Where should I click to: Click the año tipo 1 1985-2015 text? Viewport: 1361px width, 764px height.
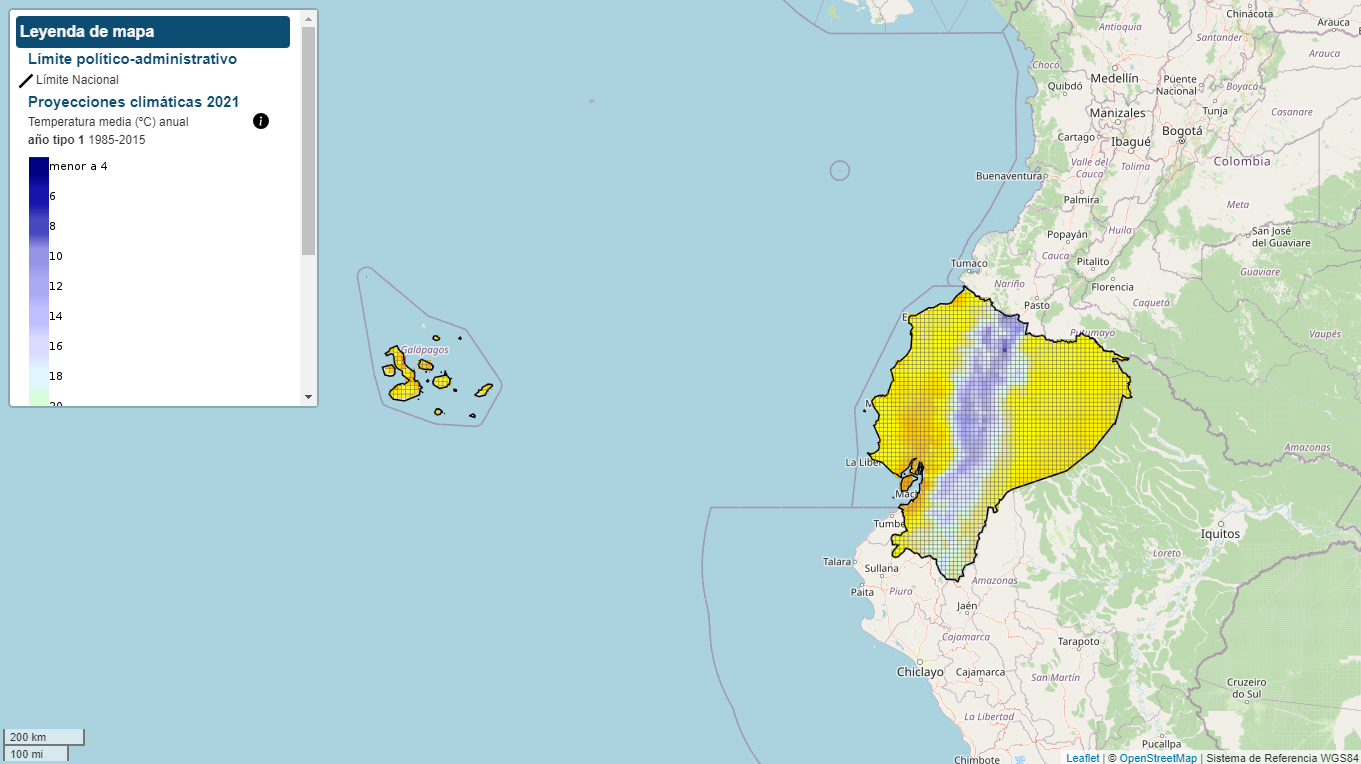[86, 140]
